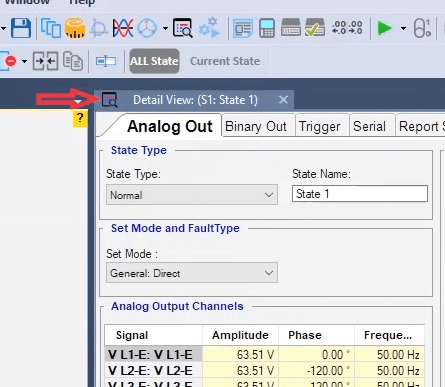The width and height of the screenshot is (445, 387).
Task: Open the measuring tape icon tool
Action: [x=75, y=28]
